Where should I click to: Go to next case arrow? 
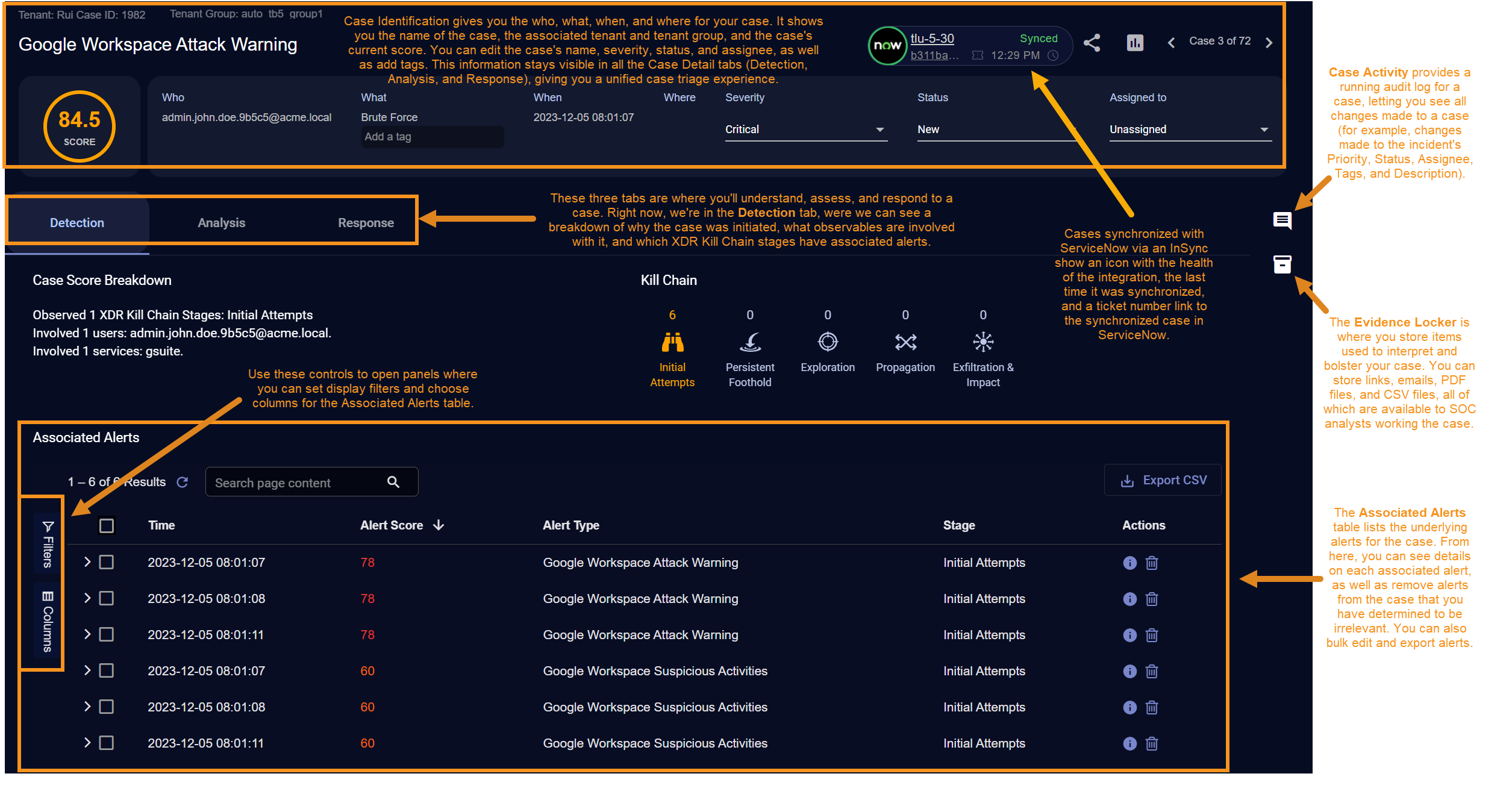[x=1269, y=43]
